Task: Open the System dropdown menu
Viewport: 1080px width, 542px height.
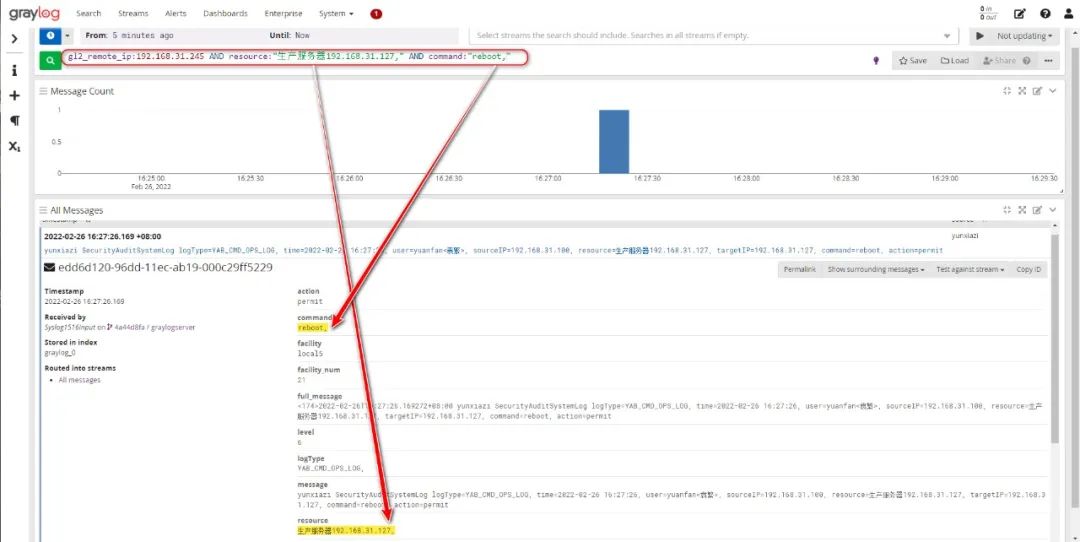Action: point(336,13)
